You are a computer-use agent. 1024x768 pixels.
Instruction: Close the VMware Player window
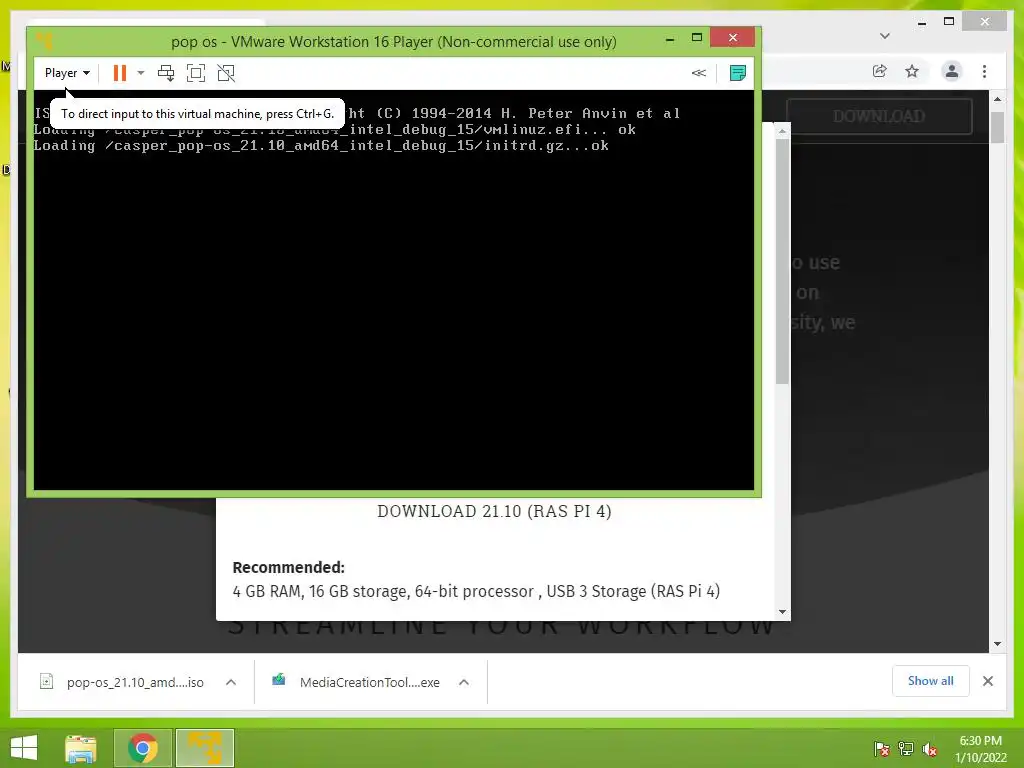click(732, 38)
